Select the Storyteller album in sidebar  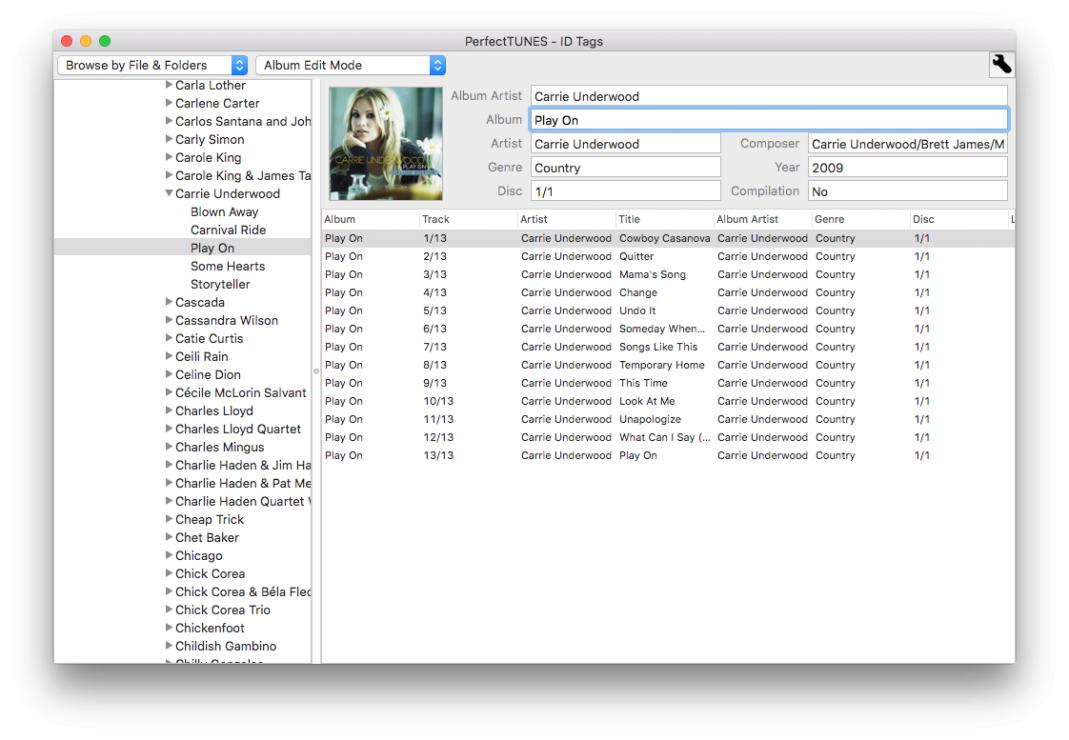(x=220, y=284)
